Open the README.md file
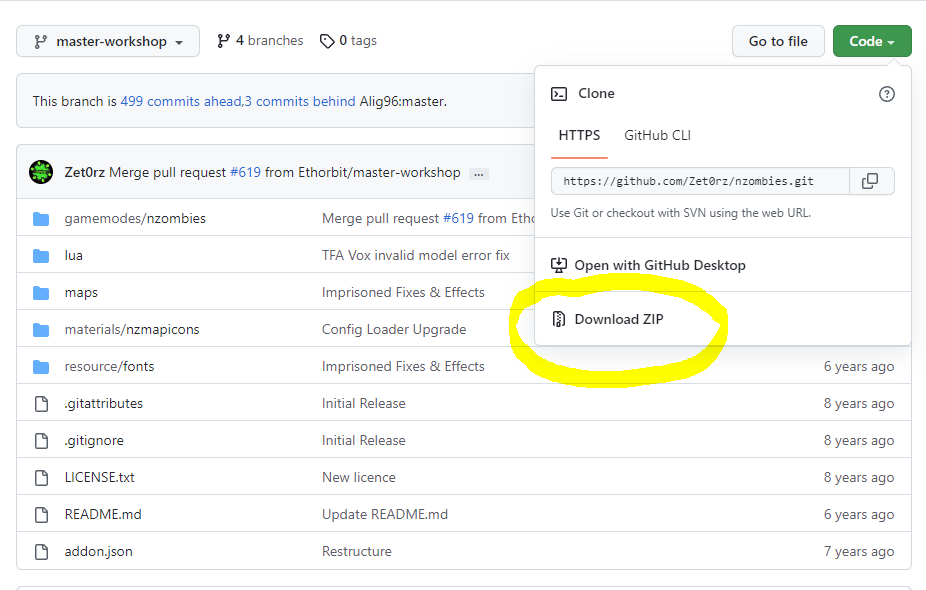The width and height of the screenshot is (926, 590). [103, 514]
